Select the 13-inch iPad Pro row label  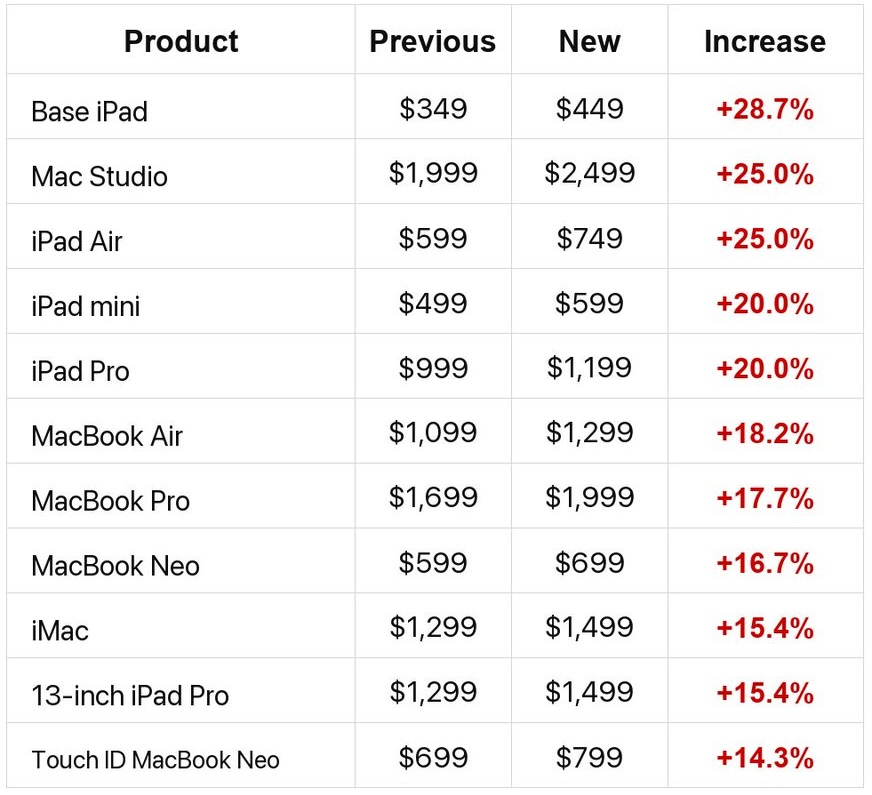pos(130,695)
